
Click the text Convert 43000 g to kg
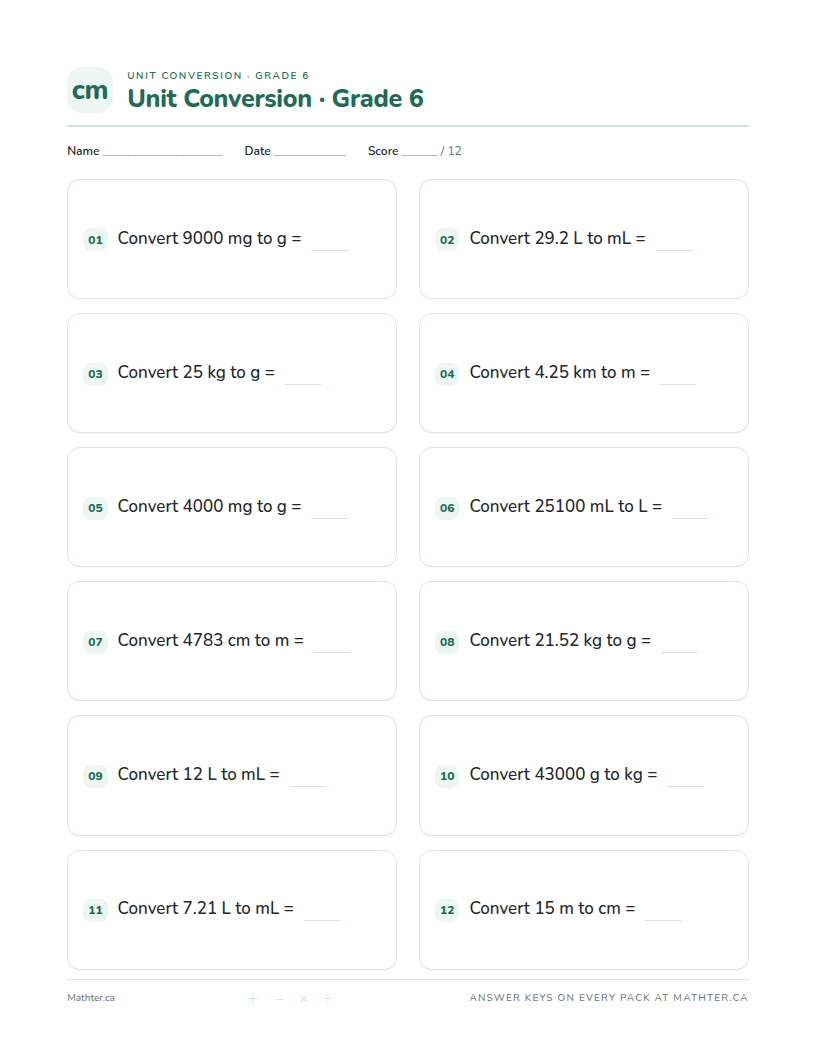tap(556, 774)
